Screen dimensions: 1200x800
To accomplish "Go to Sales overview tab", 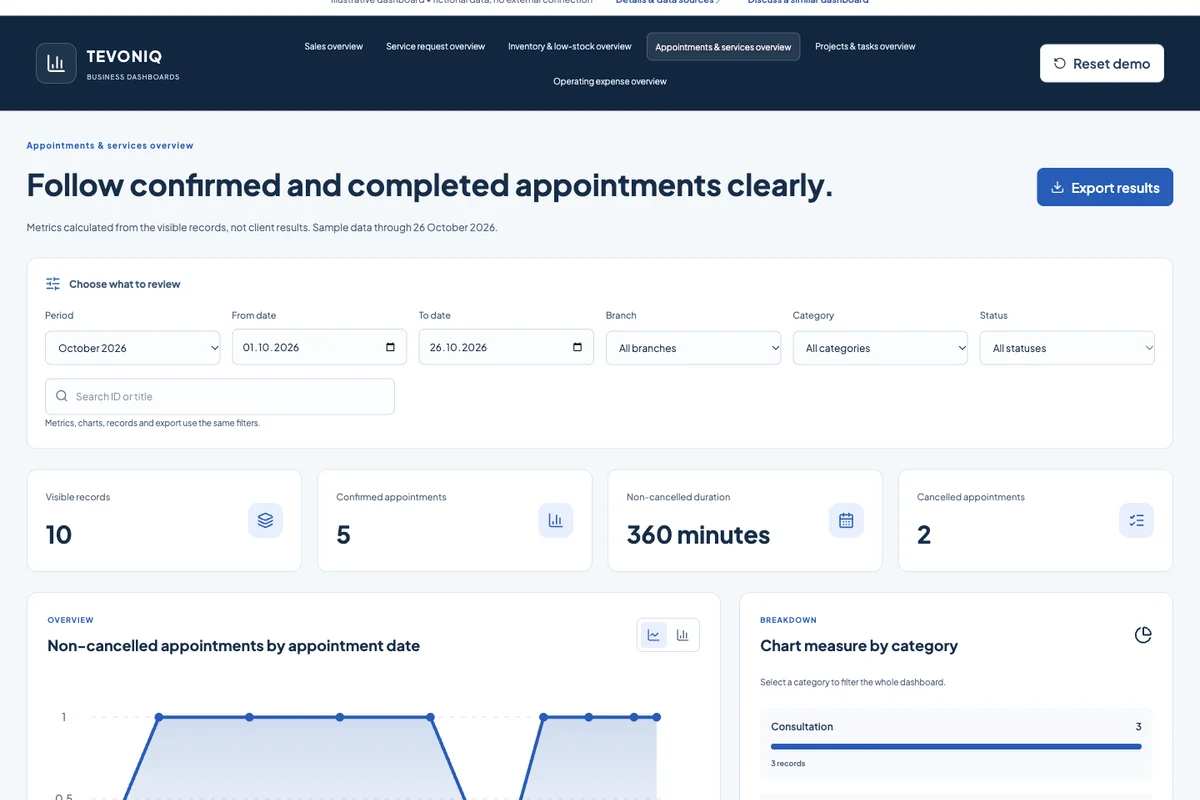I will point(334,46).
